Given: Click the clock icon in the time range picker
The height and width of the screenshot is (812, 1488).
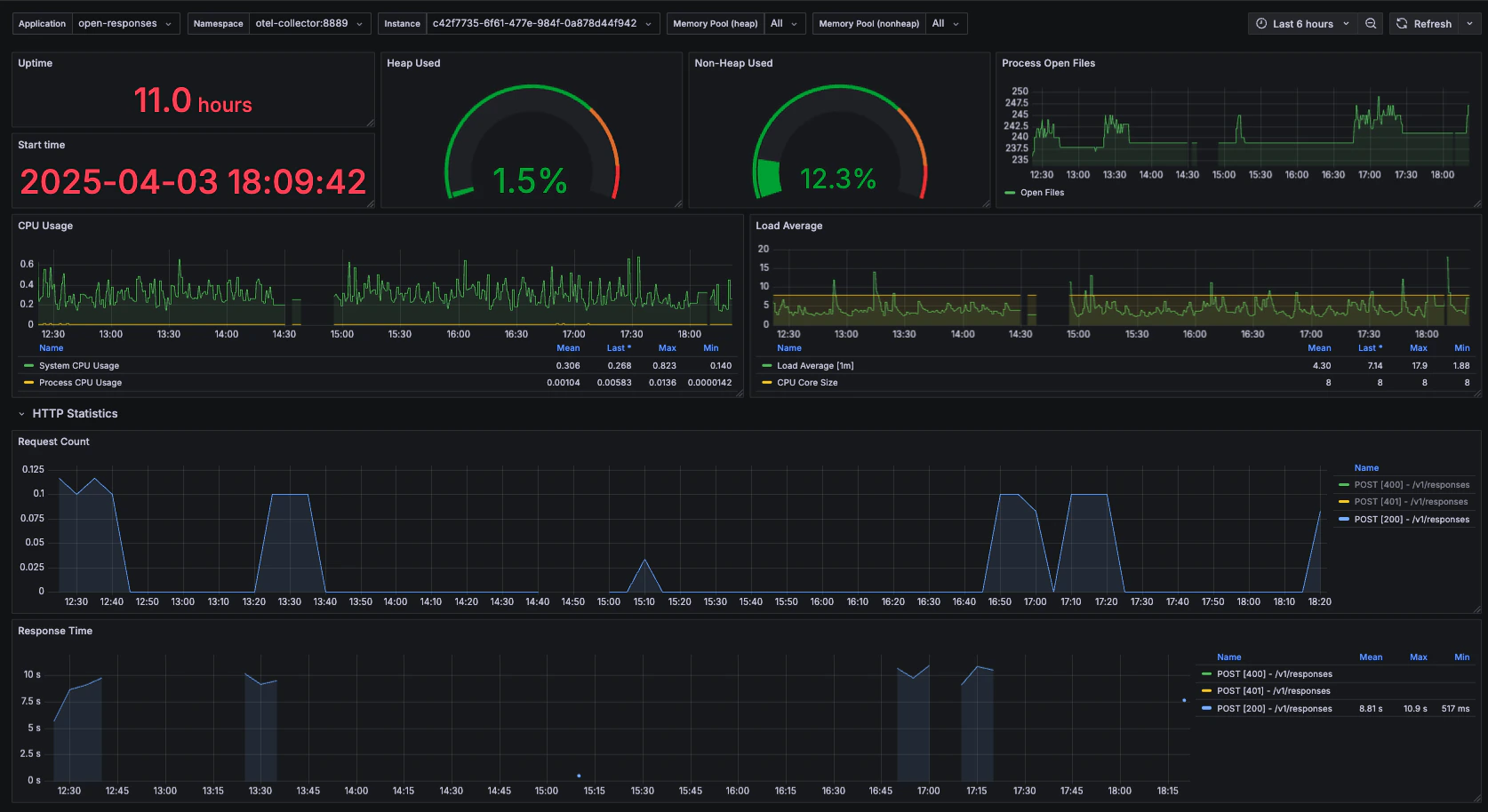Looking at the screenshot, I should point(1261,23).
